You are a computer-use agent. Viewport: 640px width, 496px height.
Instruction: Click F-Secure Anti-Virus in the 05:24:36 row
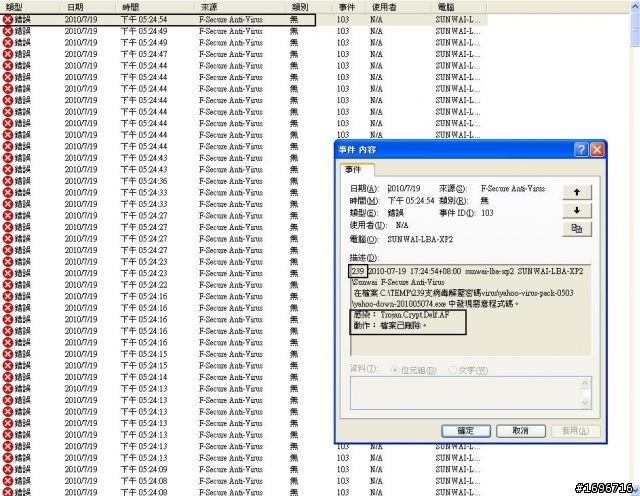point(231,181)
